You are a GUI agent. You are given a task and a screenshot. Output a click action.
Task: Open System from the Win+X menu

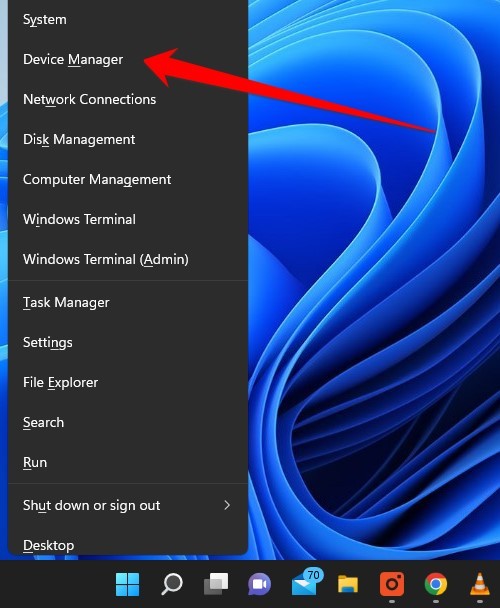(128, 19)
